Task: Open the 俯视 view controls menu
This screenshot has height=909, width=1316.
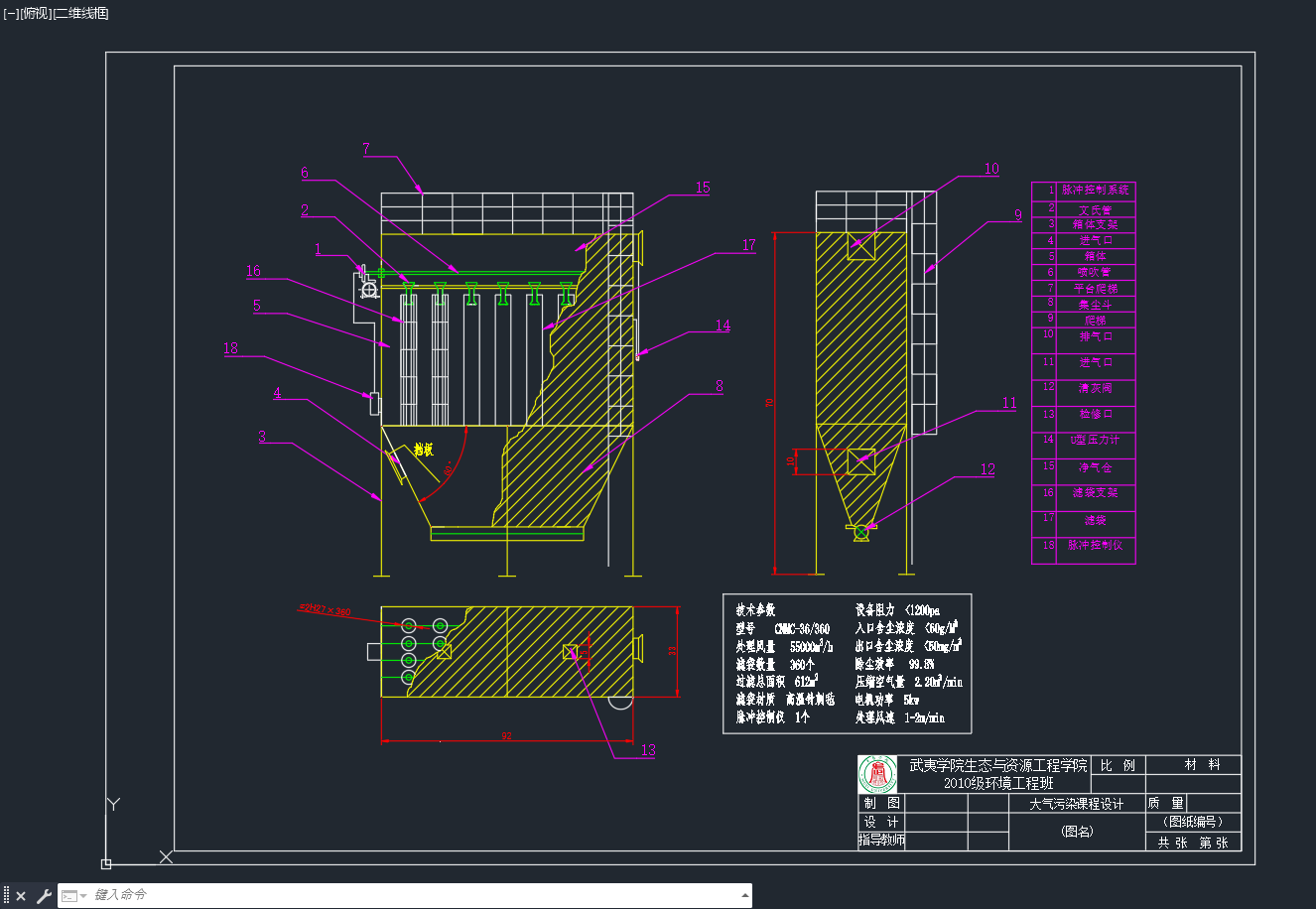Action: click(x=37, y=13)
